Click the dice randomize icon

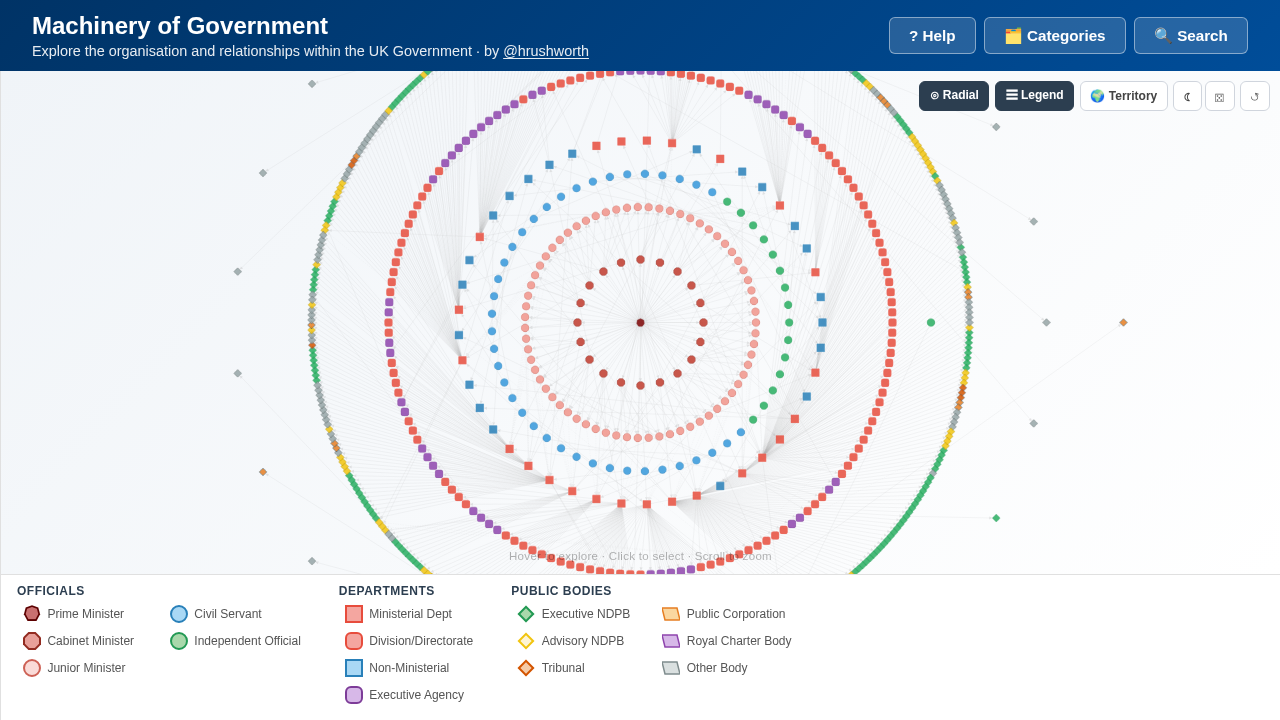pyautogui.click(x=1220, y=96)
